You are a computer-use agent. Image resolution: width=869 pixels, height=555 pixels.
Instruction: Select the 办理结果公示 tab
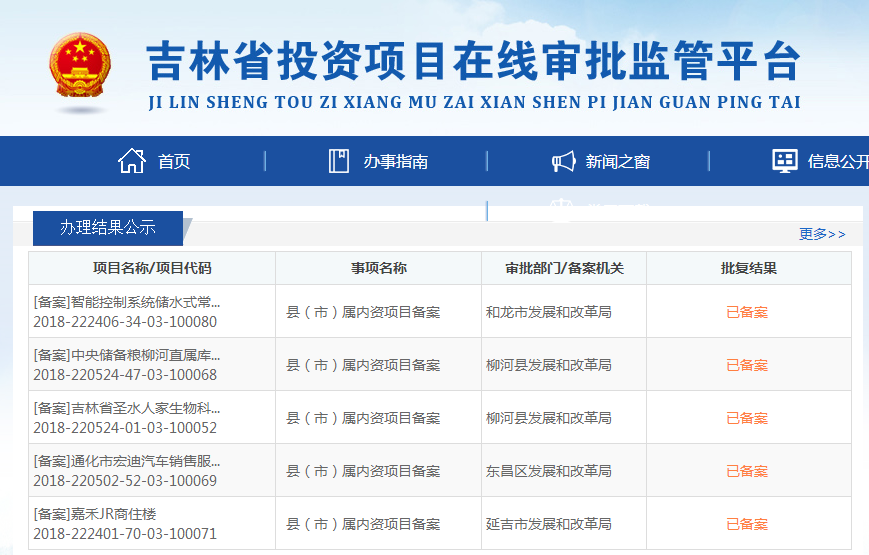(x=108, y=228)
